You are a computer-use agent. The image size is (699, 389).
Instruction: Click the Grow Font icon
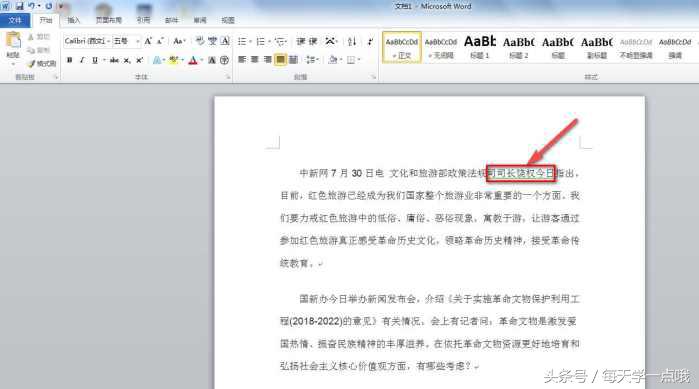tap(148, 41)
